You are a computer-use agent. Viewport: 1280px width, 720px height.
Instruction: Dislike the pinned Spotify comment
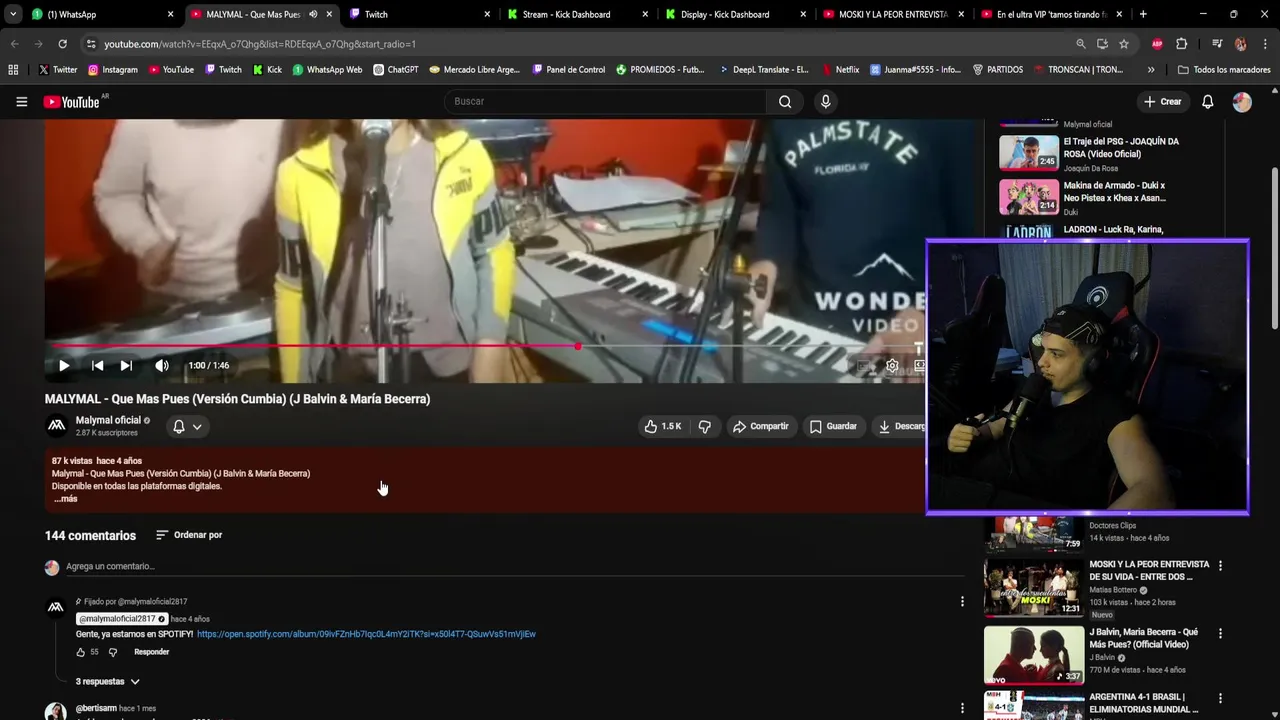click(112, 652)
